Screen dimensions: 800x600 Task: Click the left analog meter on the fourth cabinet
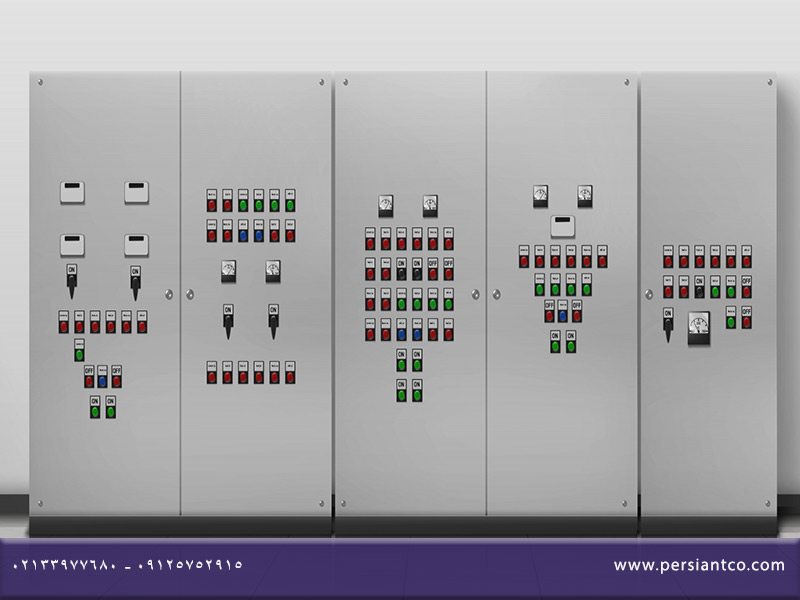click(540, 196)
